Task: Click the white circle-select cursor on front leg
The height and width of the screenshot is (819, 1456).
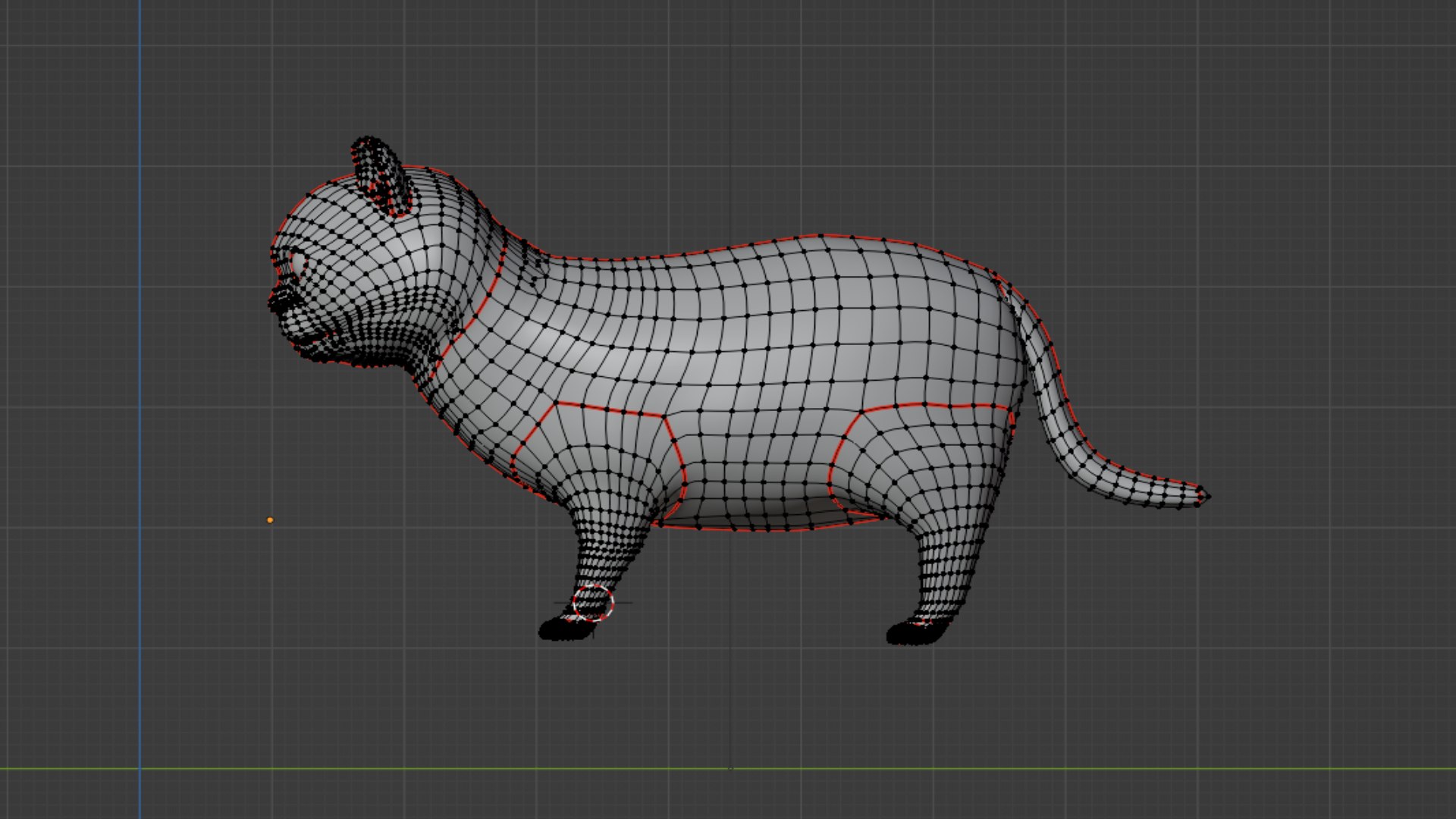Action: pos(593,603)
